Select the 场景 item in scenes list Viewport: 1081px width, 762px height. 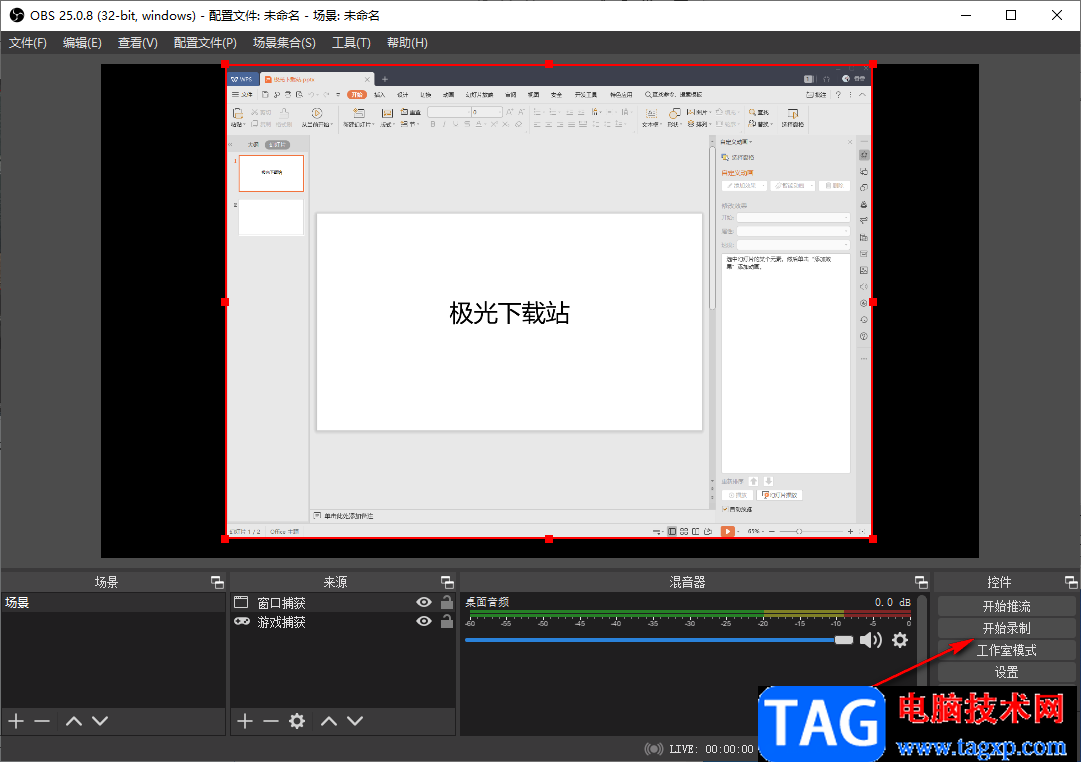click(x=113, y=602)
